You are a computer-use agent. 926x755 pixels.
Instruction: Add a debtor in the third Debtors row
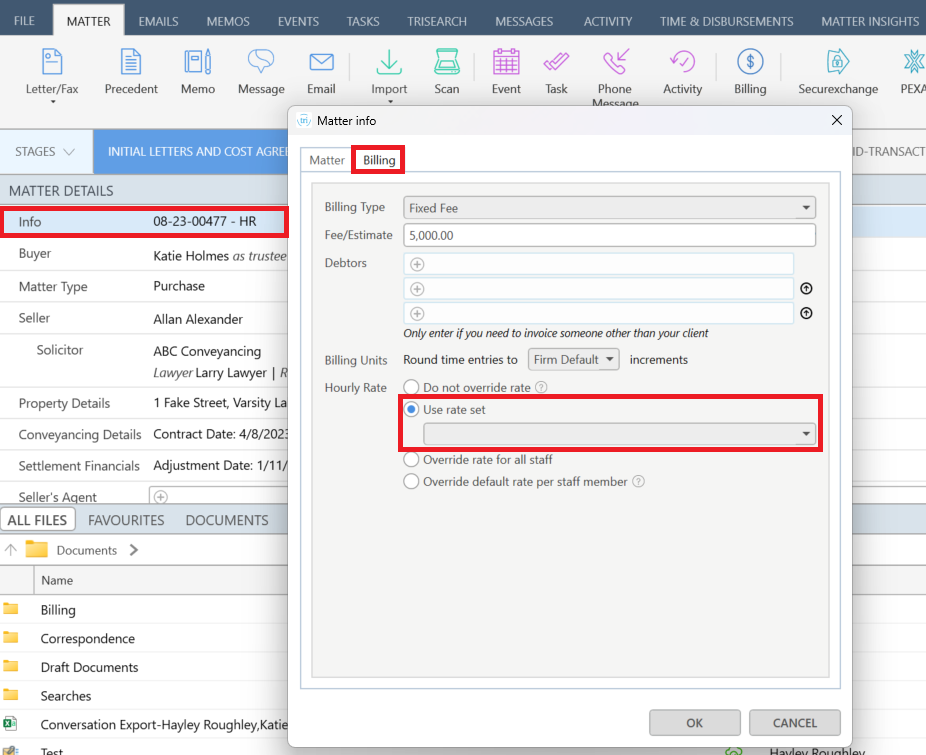pyautogui.click(x=418, y=314)
